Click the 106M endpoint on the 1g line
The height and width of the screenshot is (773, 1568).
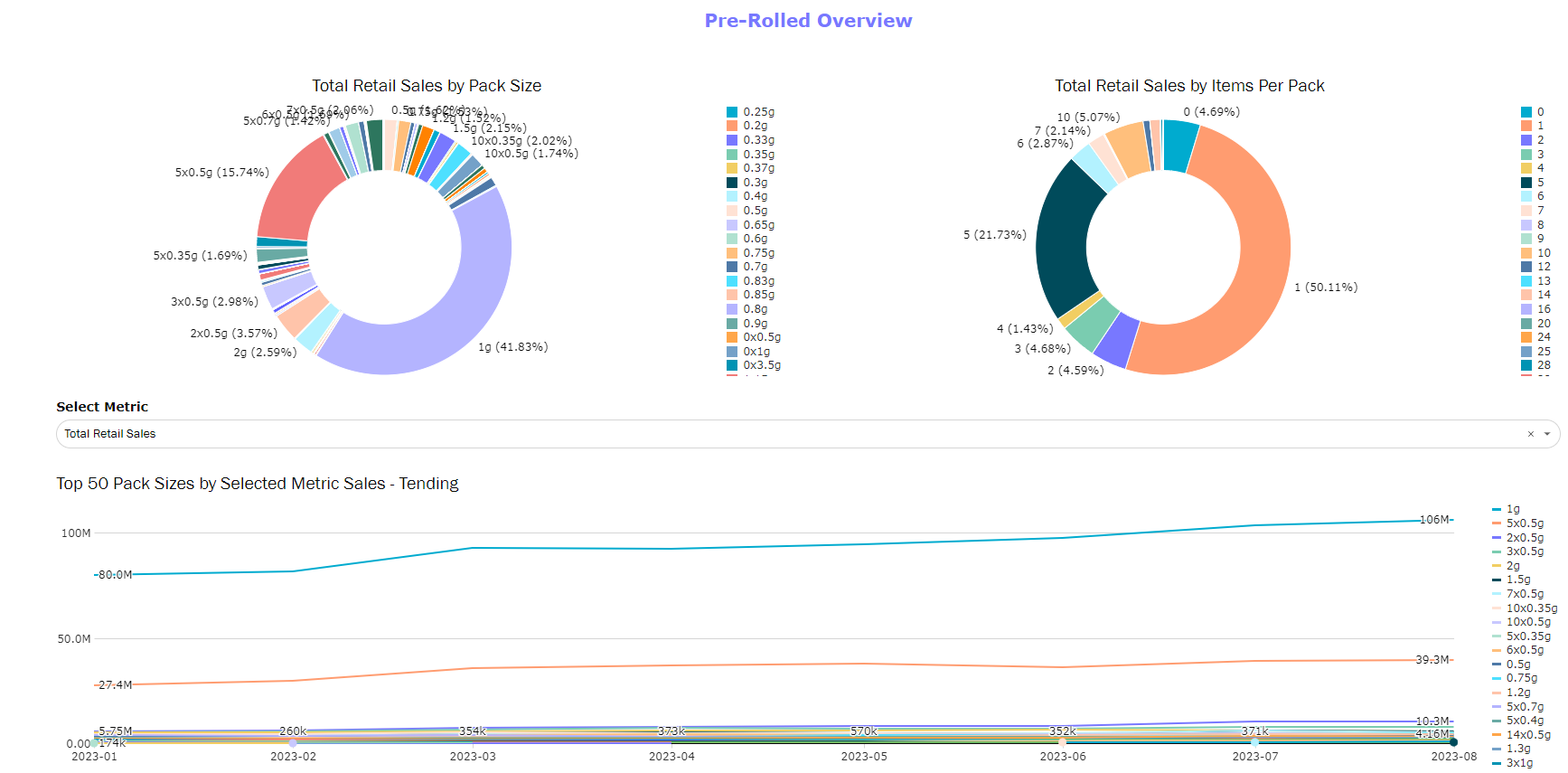(1452, 521)
